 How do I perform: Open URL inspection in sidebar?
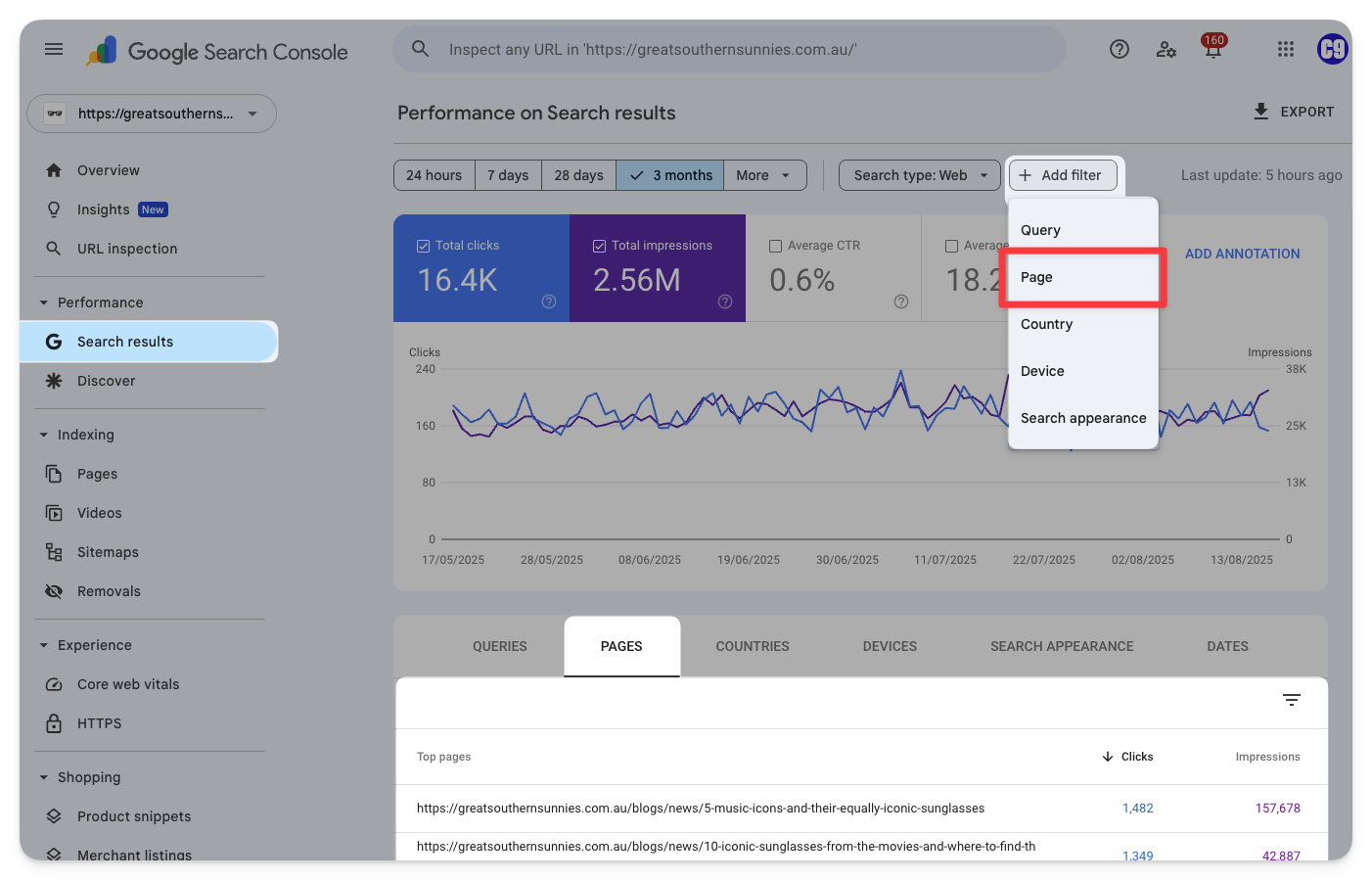click(x=127, y=249)
